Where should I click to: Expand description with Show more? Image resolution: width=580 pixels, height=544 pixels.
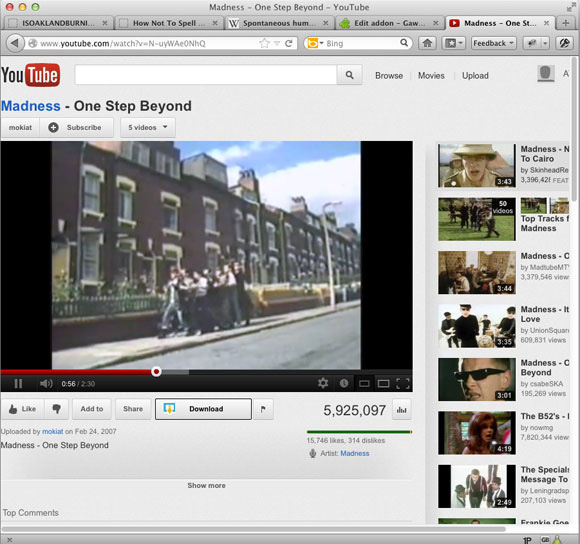[x=206, y=485]
